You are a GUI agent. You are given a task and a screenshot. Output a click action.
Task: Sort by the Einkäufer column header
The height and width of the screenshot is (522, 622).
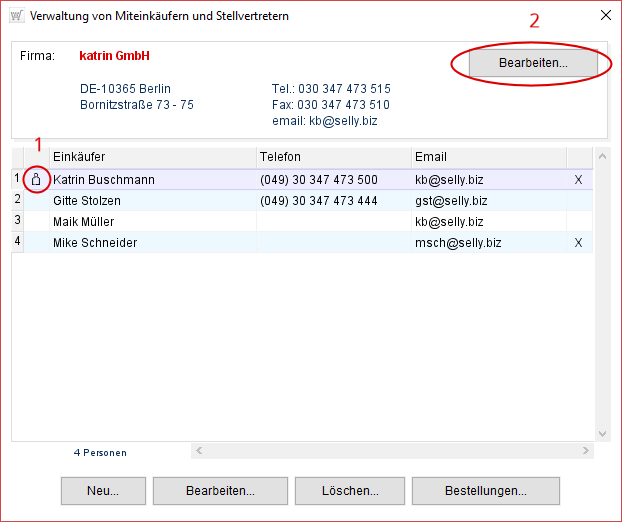click(152, 157)
